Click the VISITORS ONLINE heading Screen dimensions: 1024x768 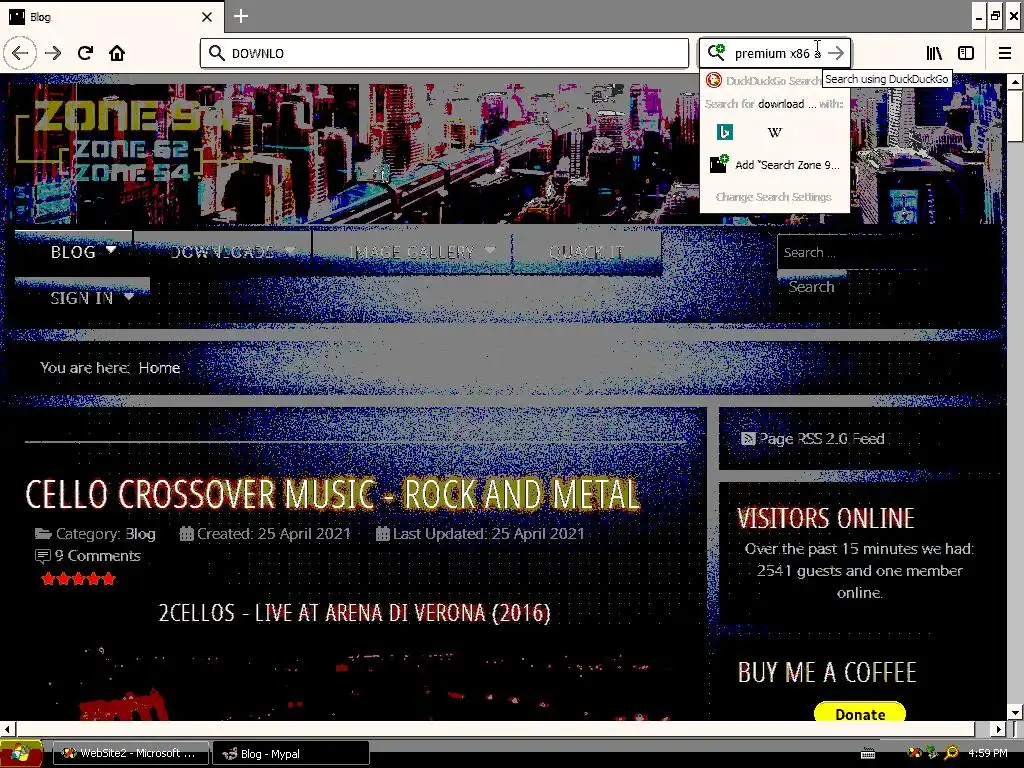(825, 519)
